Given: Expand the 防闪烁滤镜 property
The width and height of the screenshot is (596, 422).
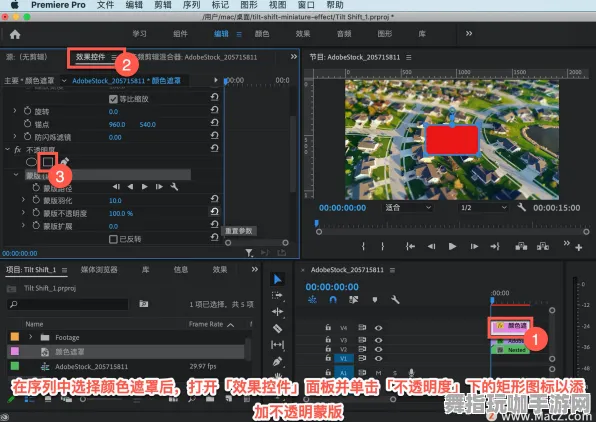Looking at the screenshot, I should 15,136.
